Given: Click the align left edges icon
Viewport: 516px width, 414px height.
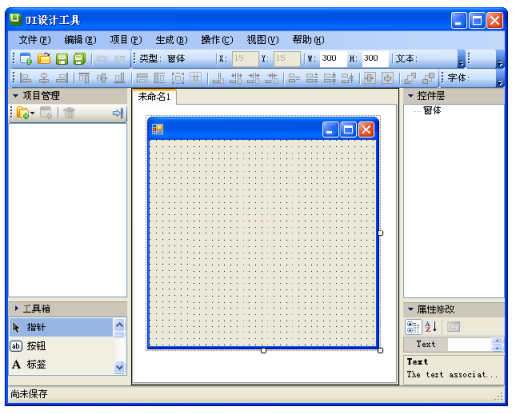Looking at the screenshot, I should pos(26,78).
